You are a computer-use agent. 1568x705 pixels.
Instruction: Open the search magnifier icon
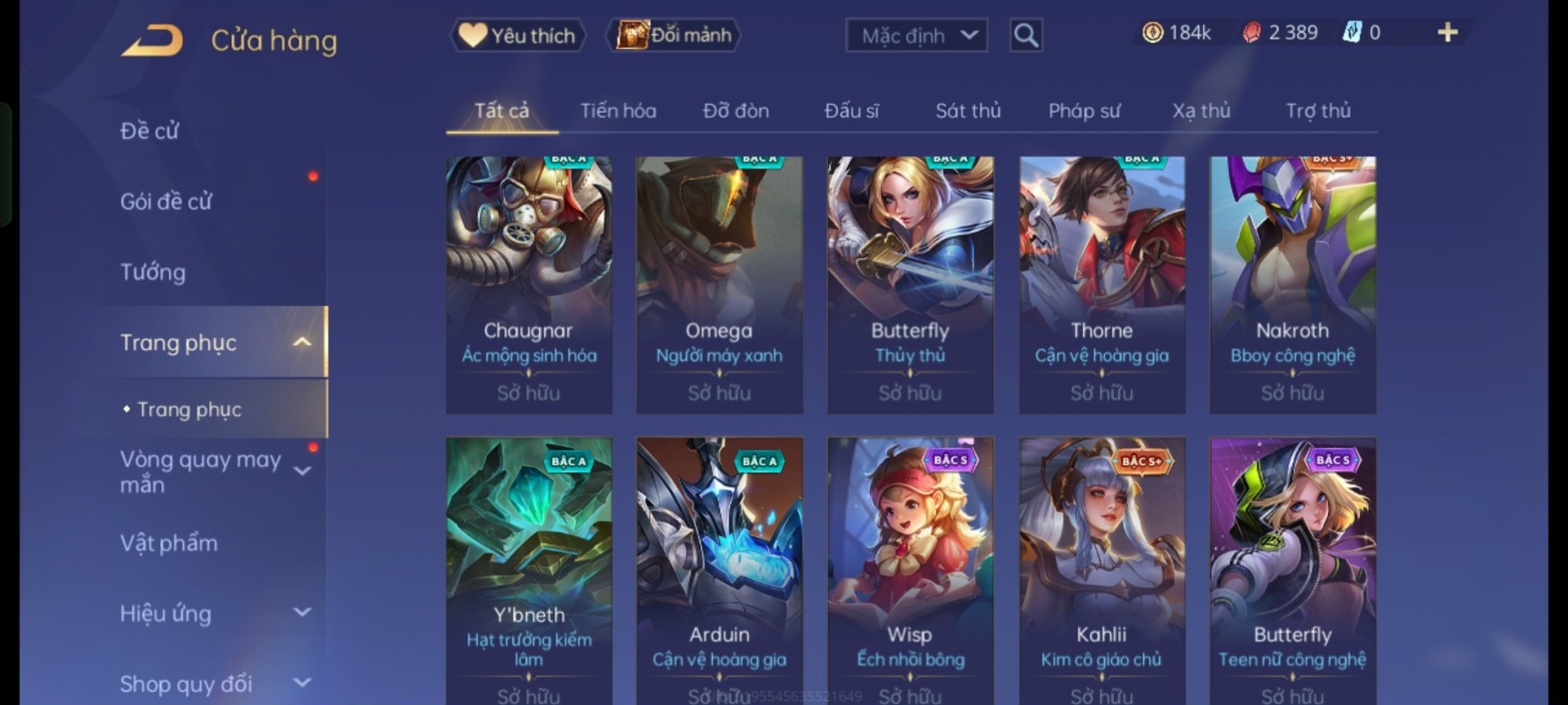[x=1025, y=35]
